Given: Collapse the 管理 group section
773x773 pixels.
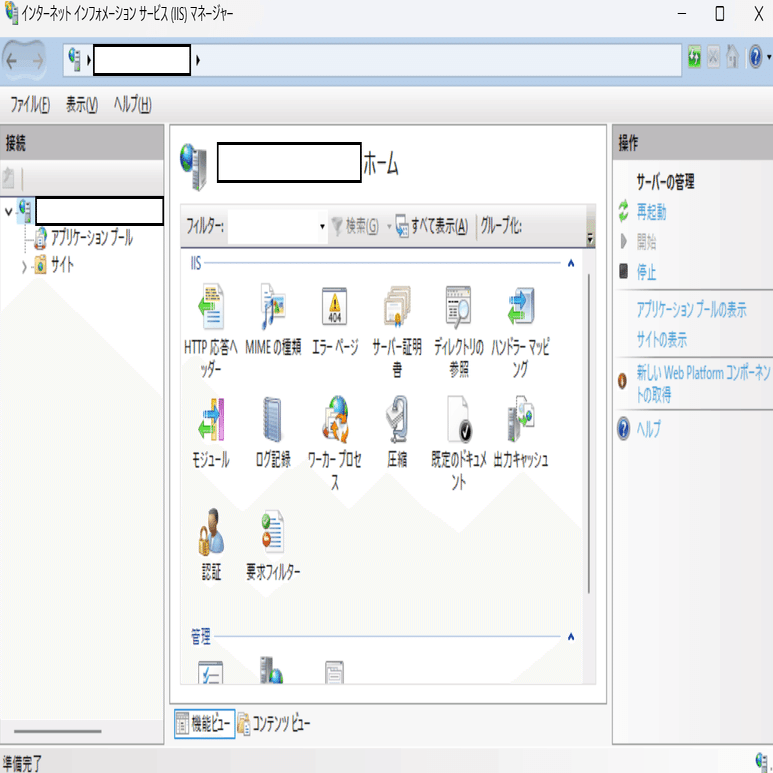Looking at the screenshot, I should 571,637.
